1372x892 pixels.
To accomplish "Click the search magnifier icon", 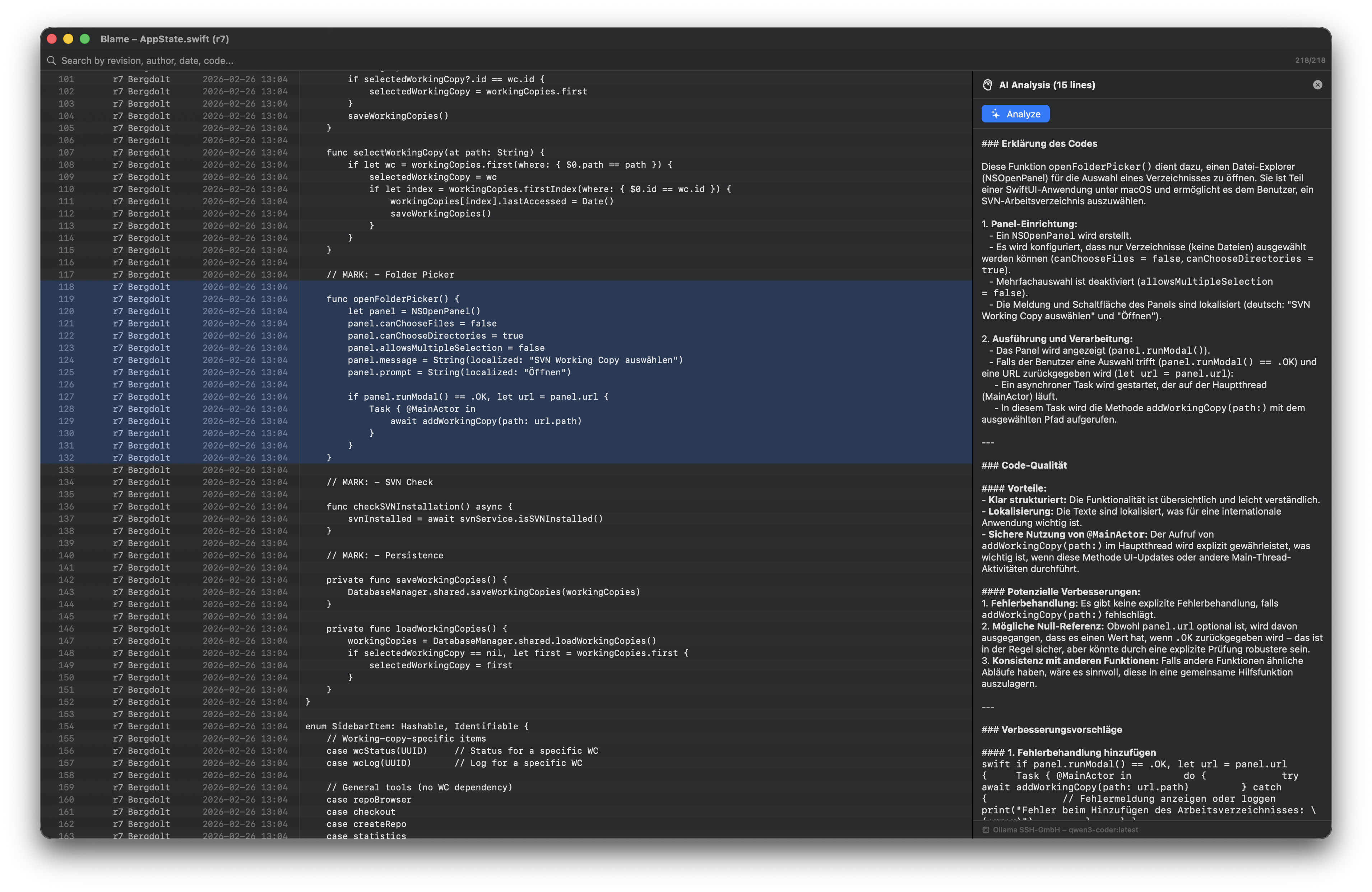I will [x=51, y=60].
